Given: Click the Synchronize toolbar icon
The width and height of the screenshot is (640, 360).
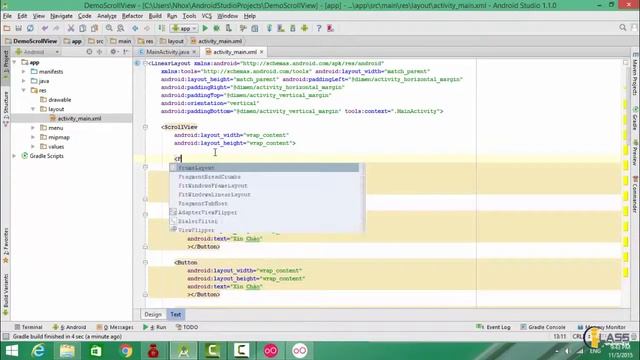Looking at the screenshot, I should 30,28.
